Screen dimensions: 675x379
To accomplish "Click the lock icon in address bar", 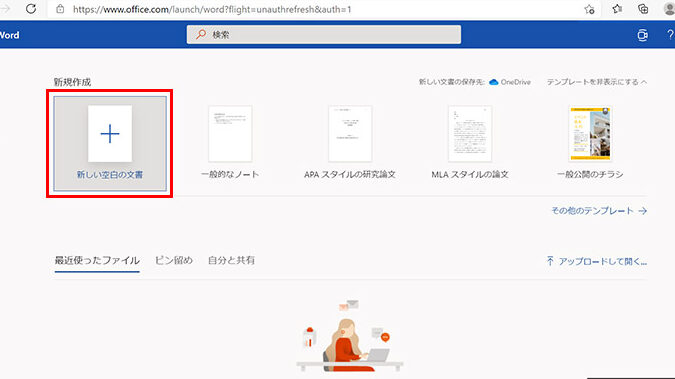I will (60, 9).
